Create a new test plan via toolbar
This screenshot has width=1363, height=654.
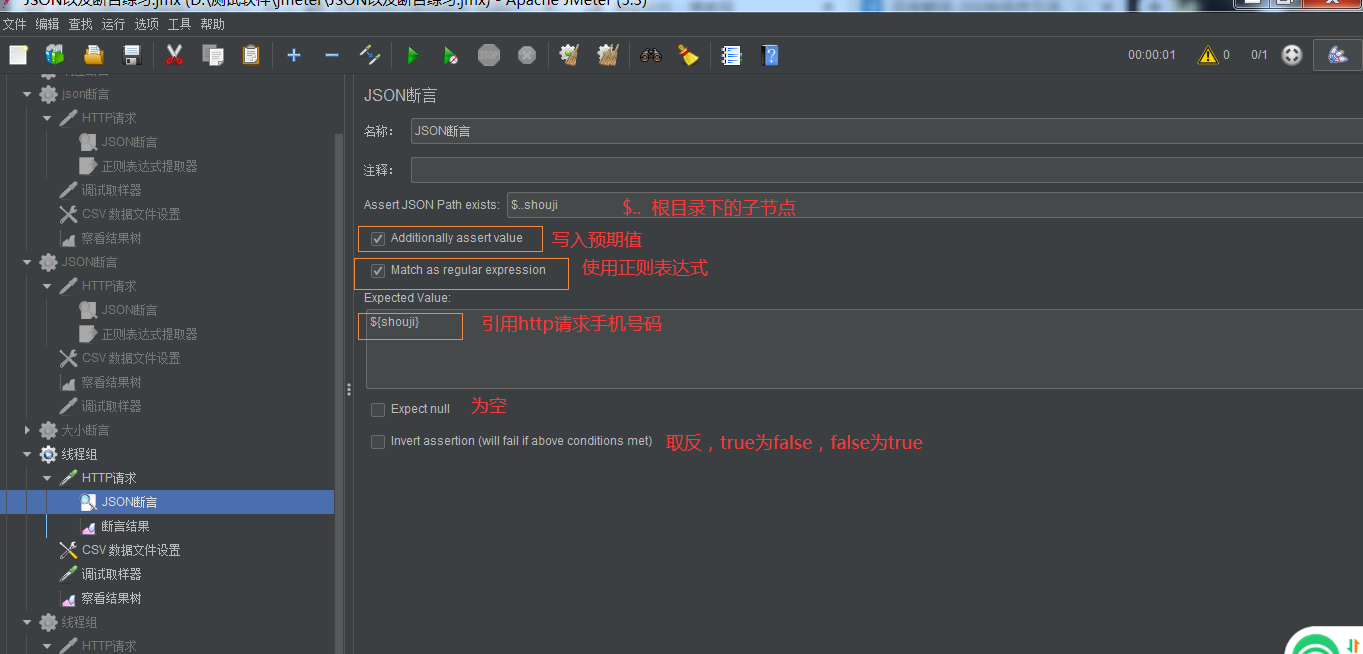point(18,55)
